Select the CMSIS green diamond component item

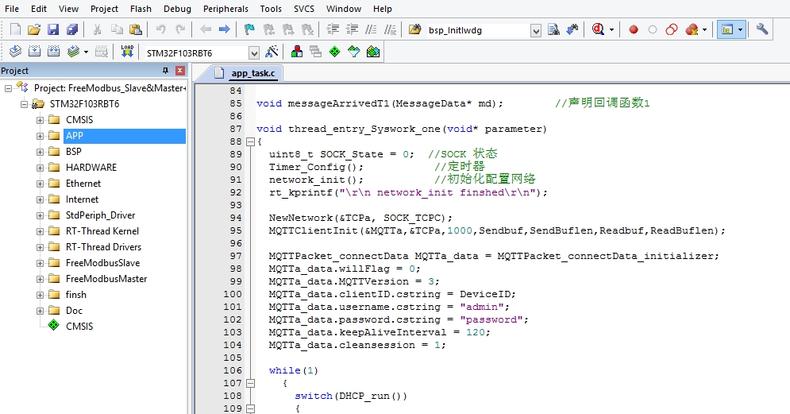79,326
